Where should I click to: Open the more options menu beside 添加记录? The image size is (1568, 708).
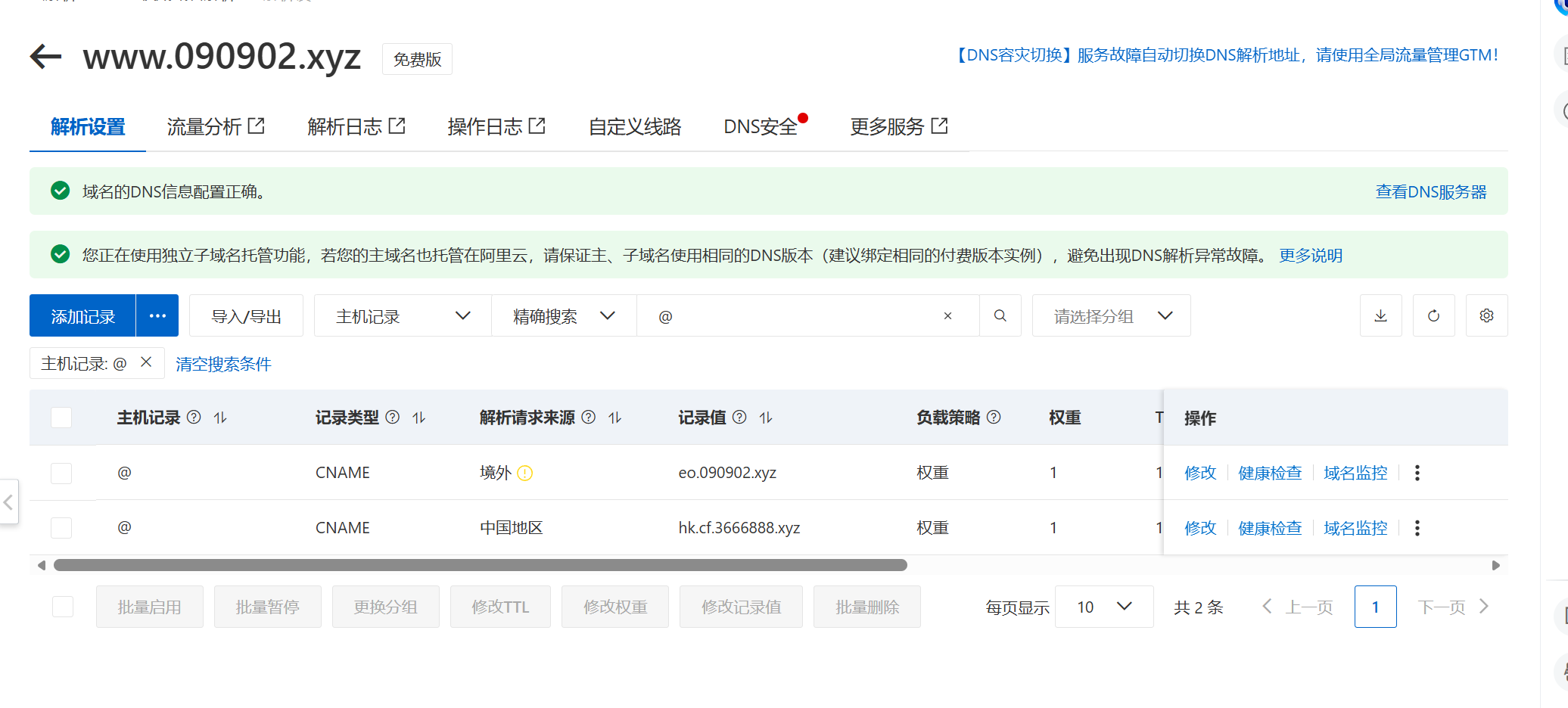click(157, 315)
